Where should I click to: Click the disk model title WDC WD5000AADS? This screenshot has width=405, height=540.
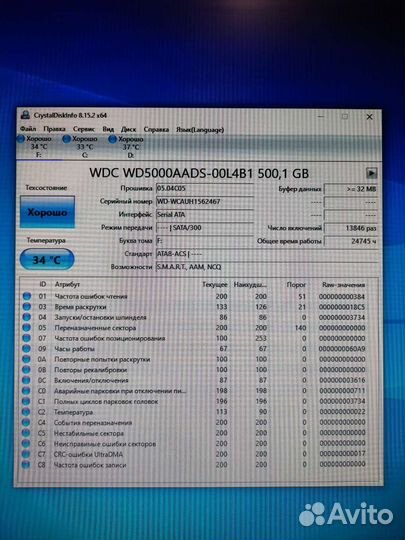coord(199,173)
